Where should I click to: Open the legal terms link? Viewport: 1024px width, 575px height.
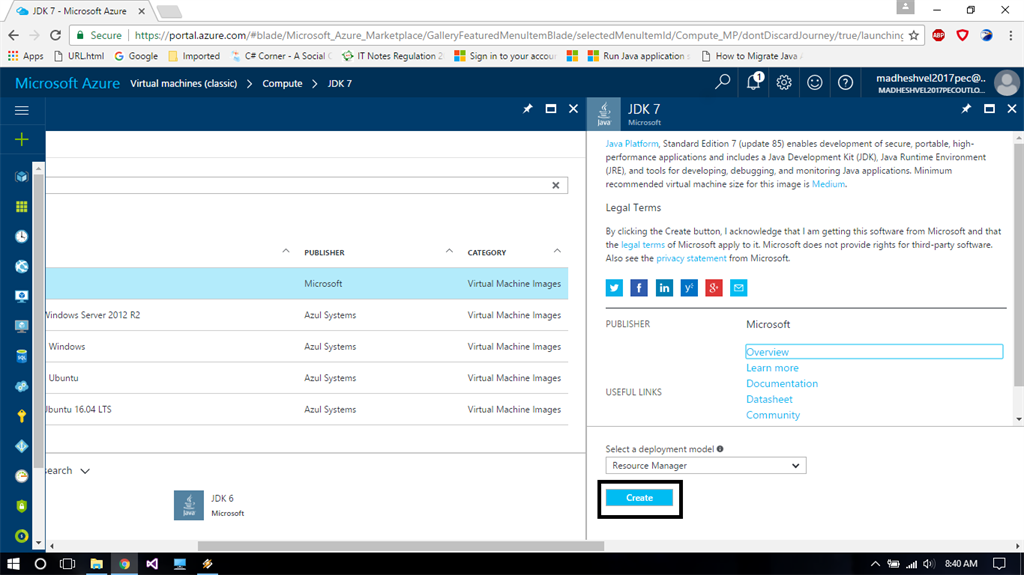tap(643, 245)
